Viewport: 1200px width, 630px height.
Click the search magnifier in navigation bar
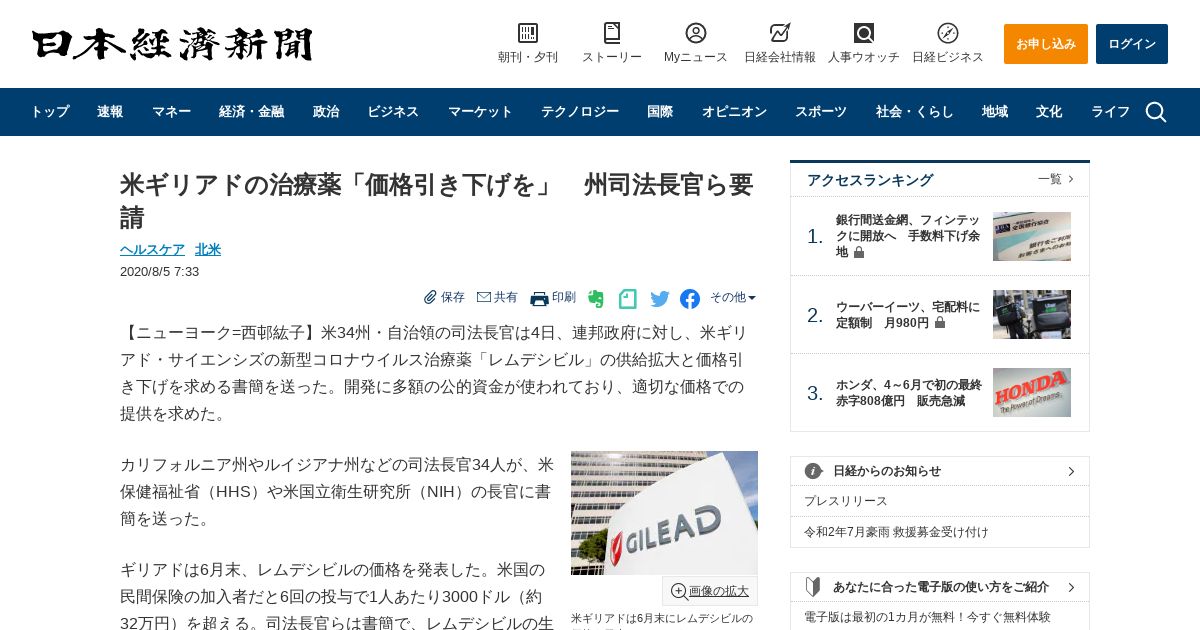coord(1156,112)
